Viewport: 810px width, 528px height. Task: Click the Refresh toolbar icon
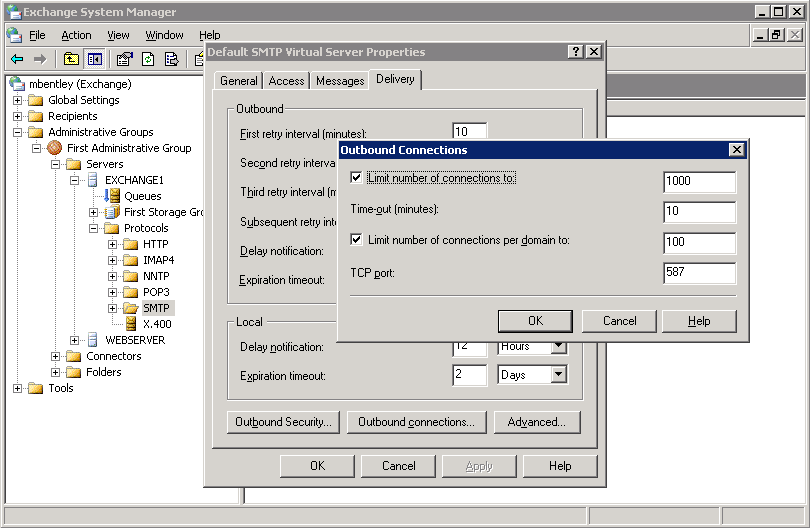pyautogui.click(x=148, y=59)
